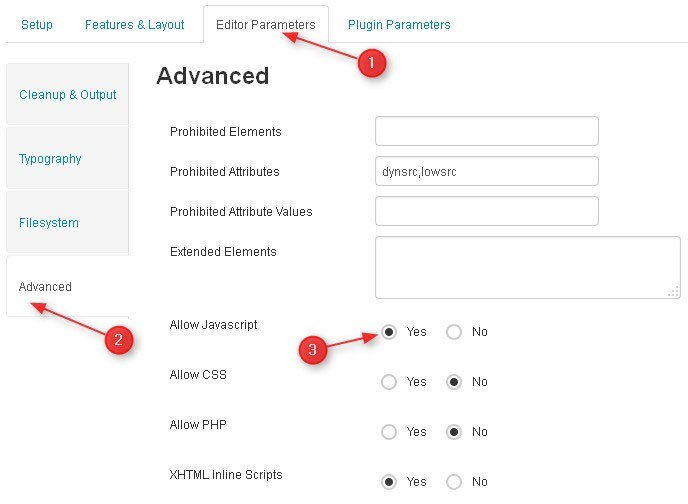The image size is (688, 504).
Task: Switch to Features & Layout tab
Action: 135,25
